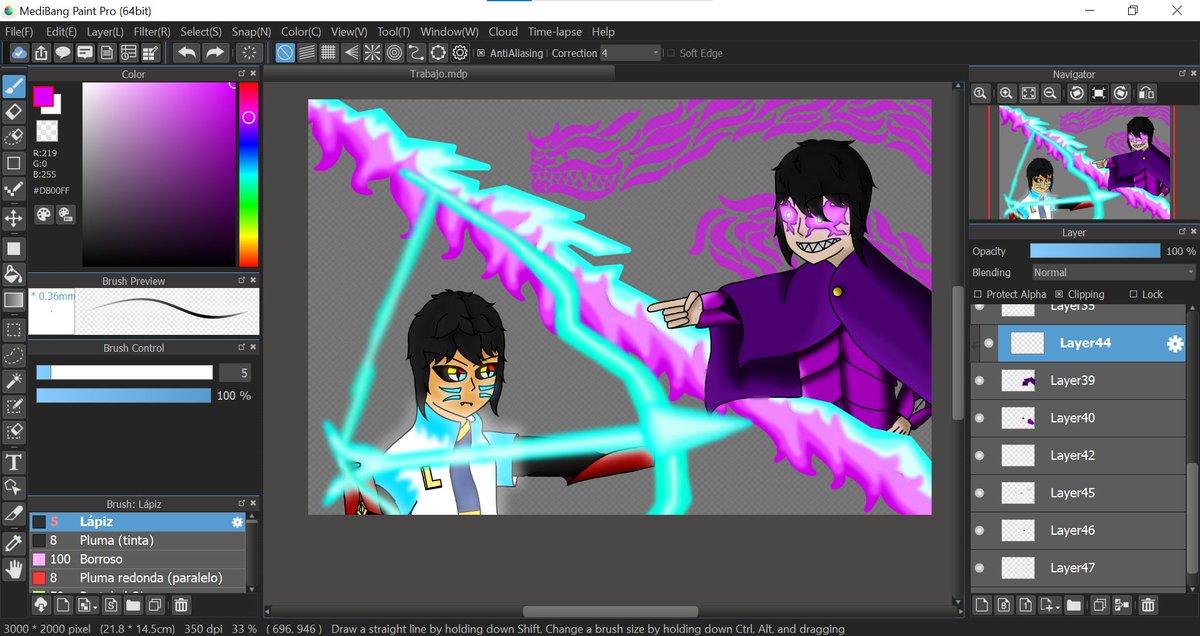Image resolution: width=1200 pixels, height=636 pixels.
Task: Click the vertical hue color bar
Action: click(x=248, y=173)
